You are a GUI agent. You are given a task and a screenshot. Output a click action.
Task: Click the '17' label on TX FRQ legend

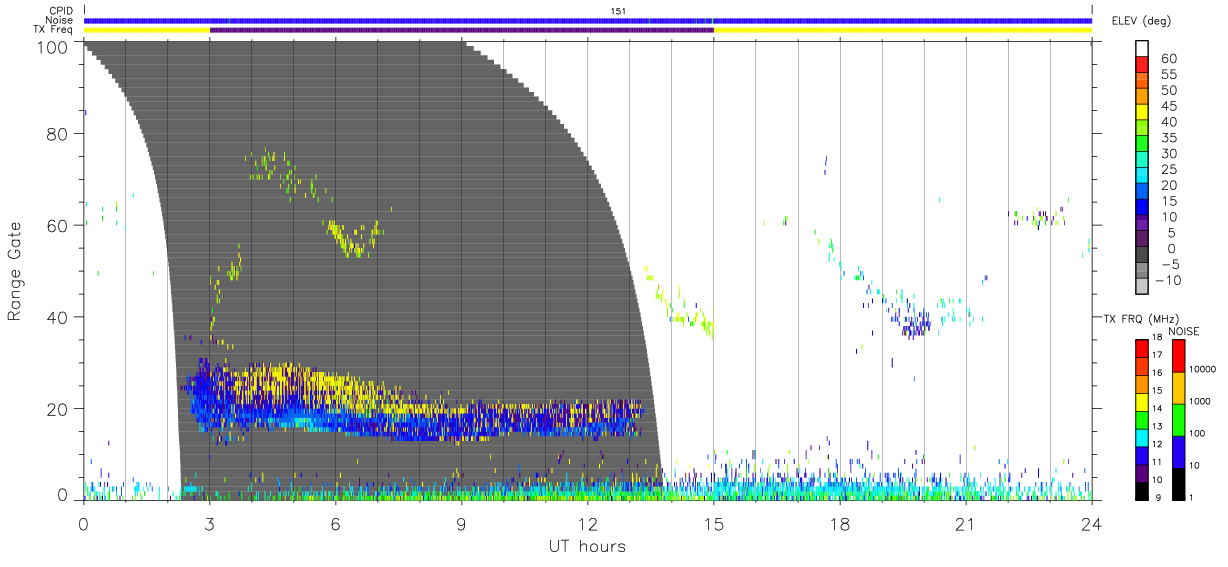coord(1158,356)
